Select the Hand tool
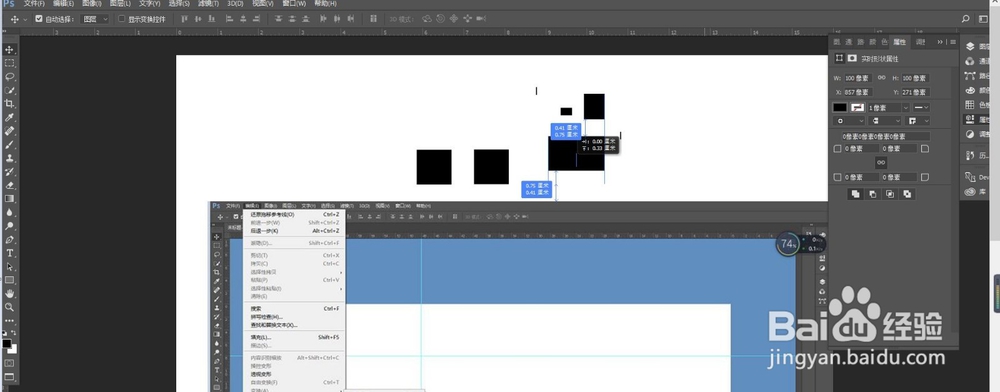This screenshot has height=392, width=1000. tap(10, 293)
